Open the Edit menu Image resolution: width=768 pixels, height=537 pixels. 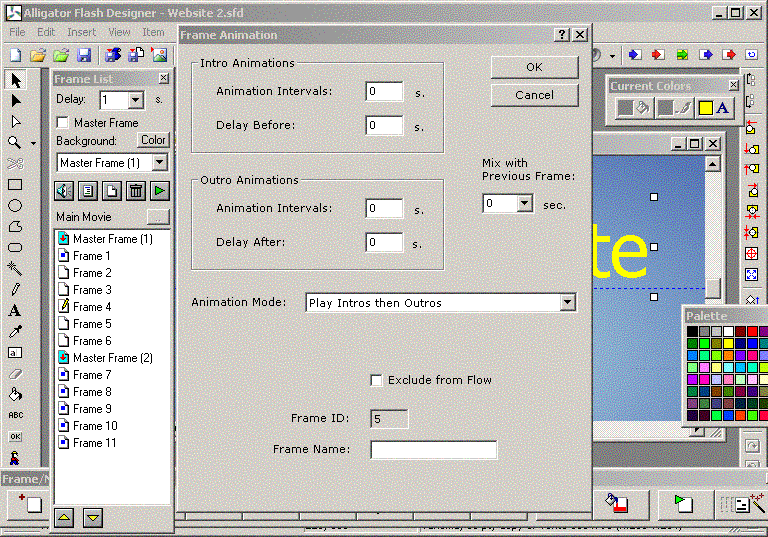[x=46, y=32]
